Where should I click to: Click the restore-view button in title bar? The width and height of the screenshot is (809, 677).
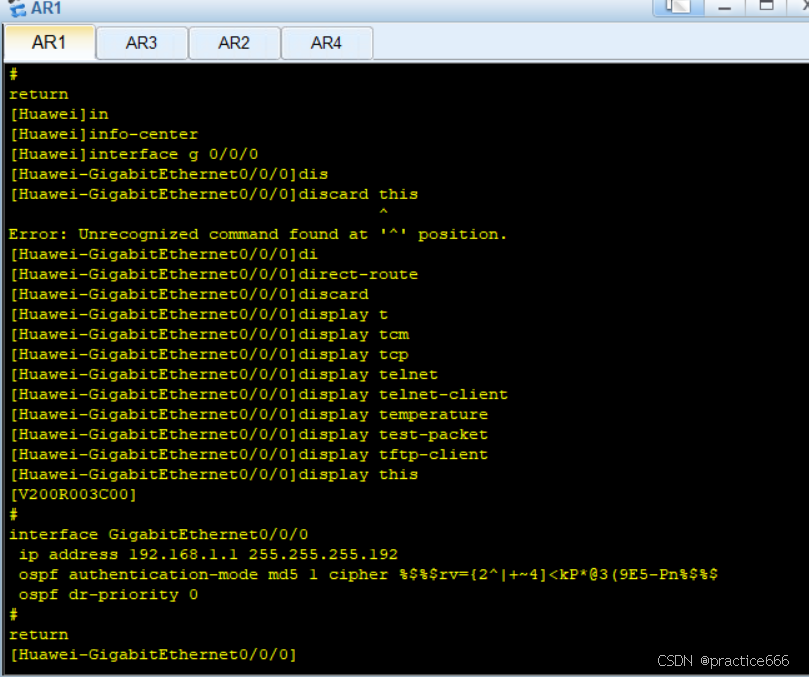click(678, 7)
